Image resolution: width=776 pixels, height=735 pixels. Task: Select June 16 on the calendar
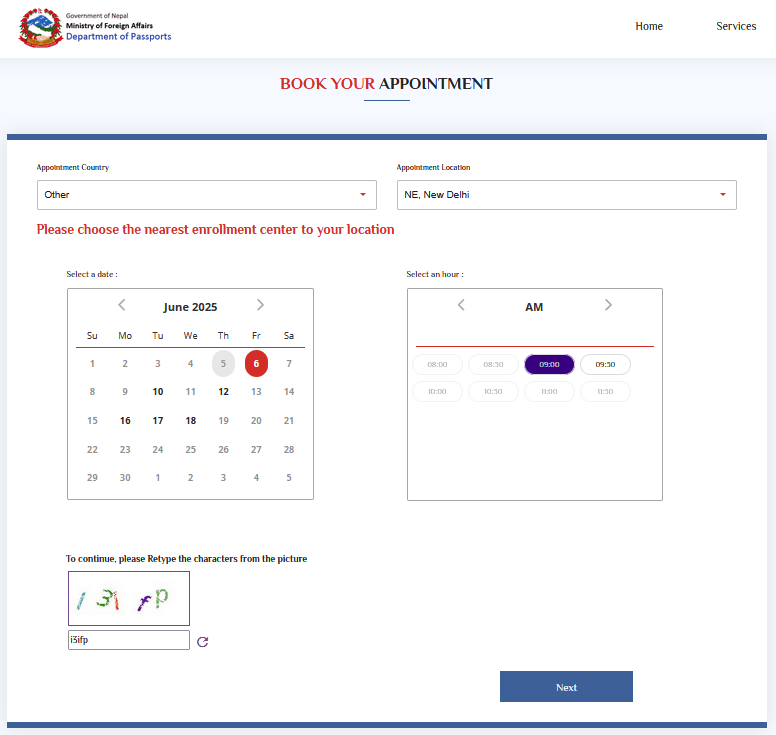125,421
